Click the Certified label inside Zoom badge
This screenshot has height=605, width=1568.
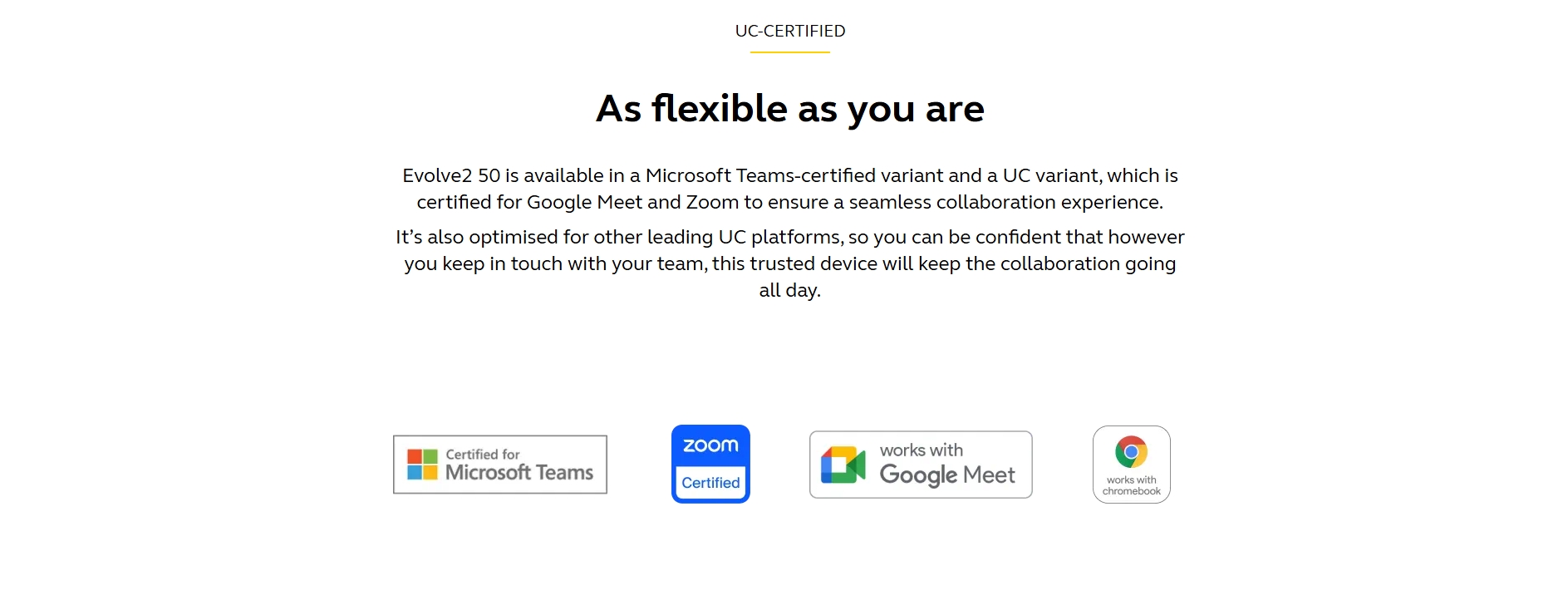click(x=710, y=483)
